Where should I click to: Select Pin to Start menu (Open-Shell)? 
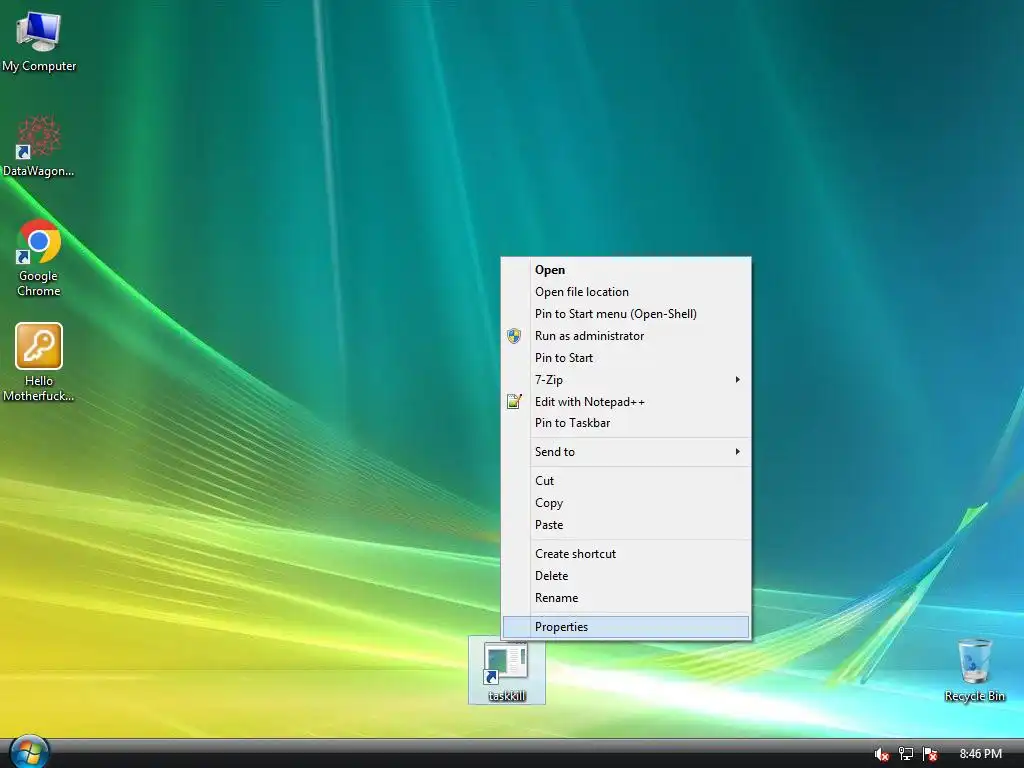(x=626, y=314)
